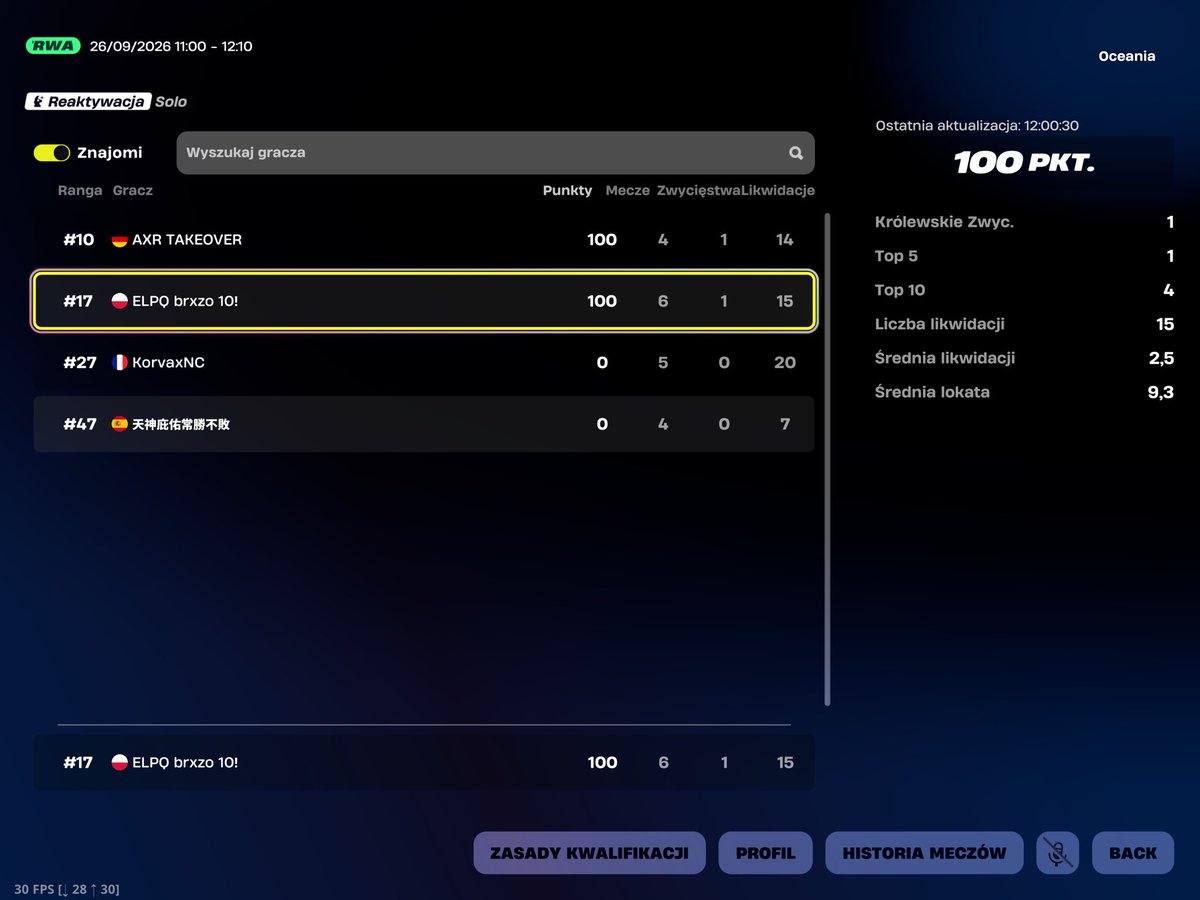Click the 9,3 average placement value
This screenshot has height=900, width=1200.
(1161, 392)
